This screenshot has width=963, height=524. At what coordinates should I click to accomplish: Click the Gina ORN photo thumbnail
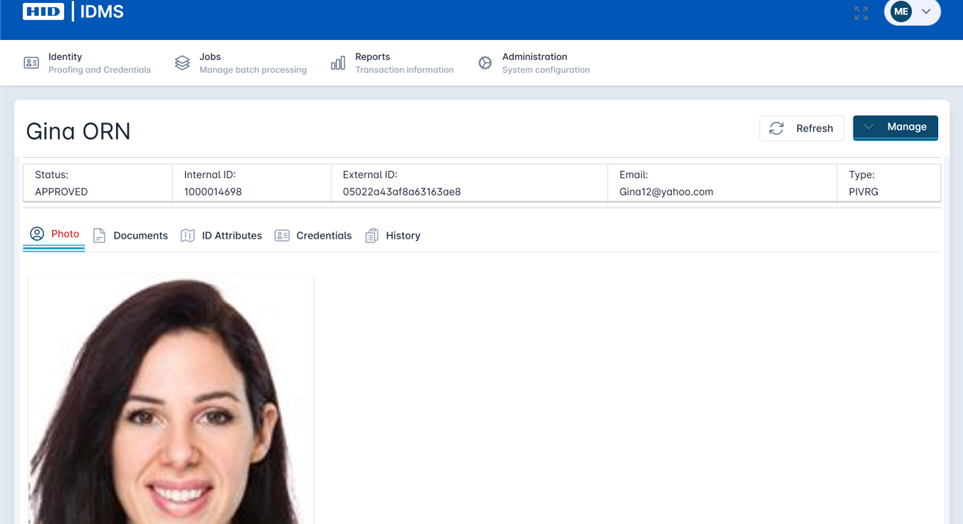click(171, 399)
